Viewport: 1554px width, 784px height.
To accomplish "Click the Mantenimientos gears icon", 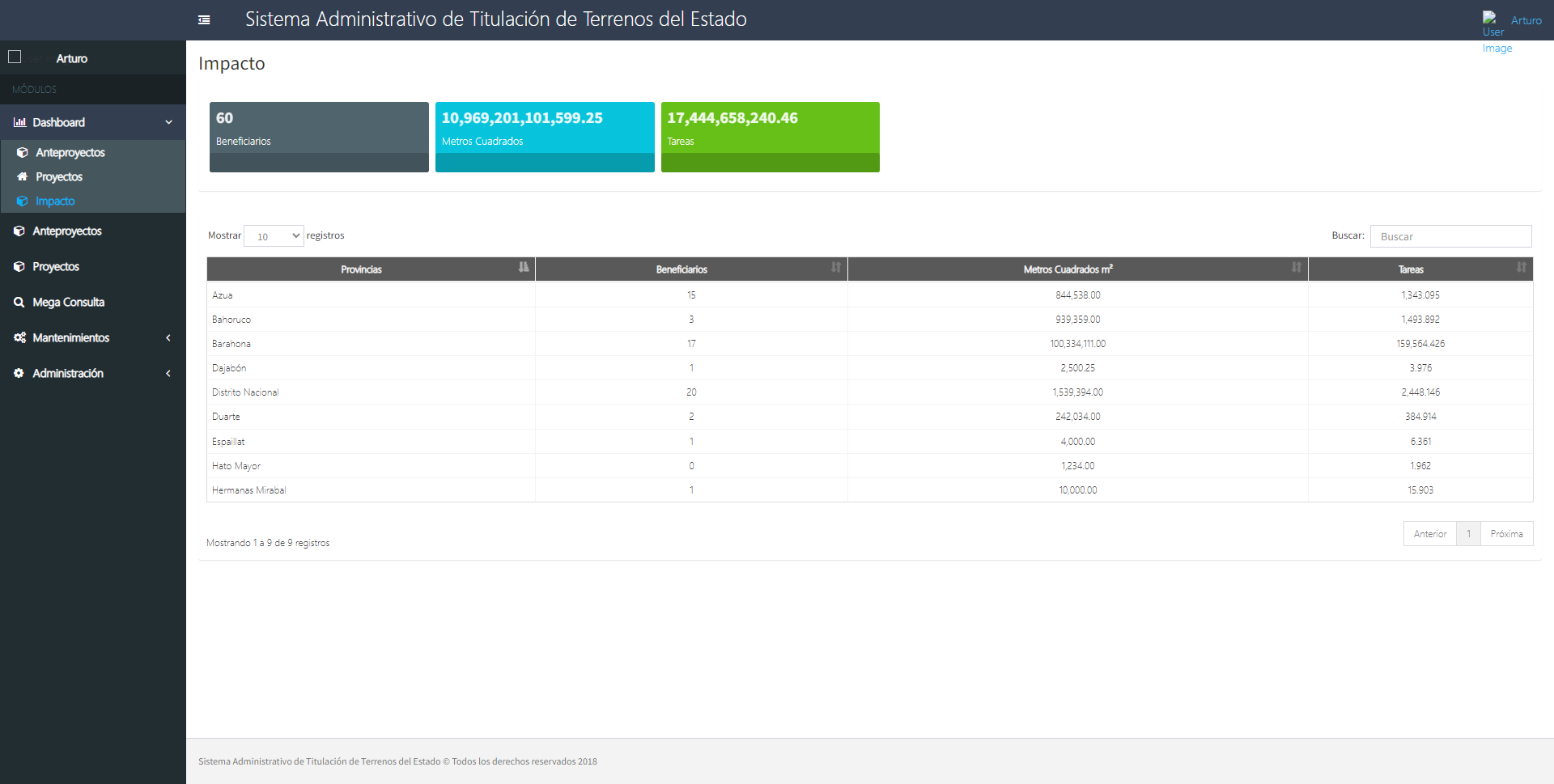I will pyautogui.click(x=19, y=337).
